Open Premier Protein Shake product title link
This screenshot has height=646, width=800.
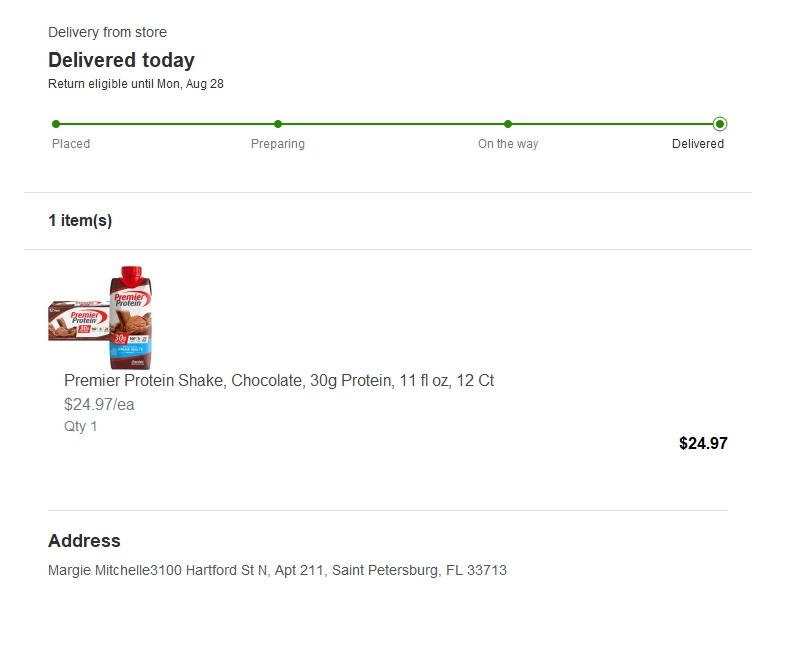279,381
